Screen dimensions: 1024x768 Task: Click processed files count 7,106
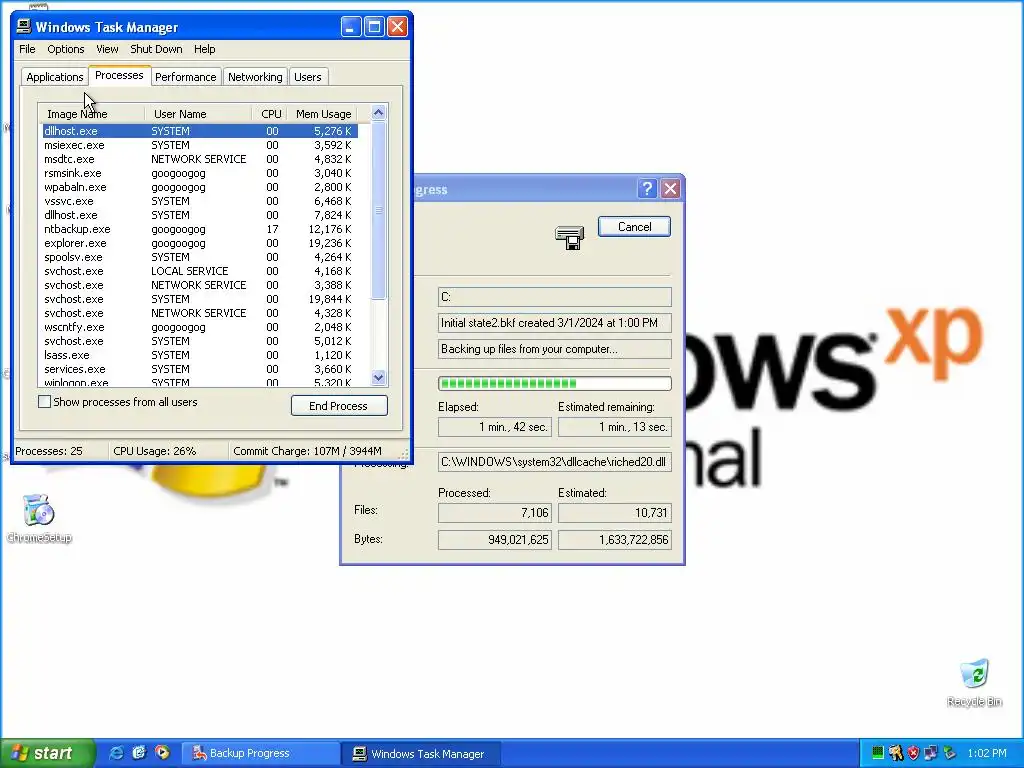tap(494, 513)
